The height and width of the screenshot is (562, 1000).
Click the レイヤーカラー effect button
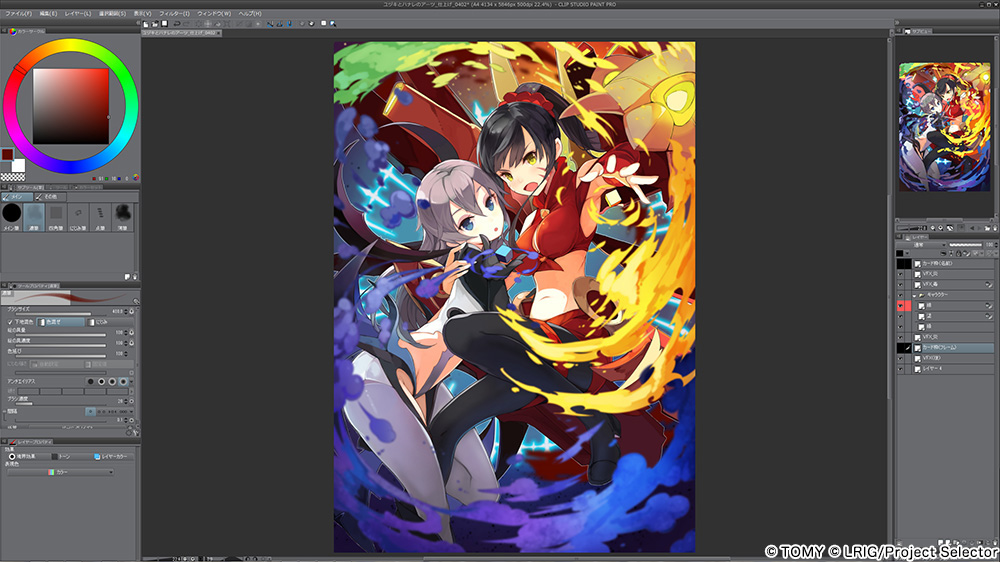112,457
